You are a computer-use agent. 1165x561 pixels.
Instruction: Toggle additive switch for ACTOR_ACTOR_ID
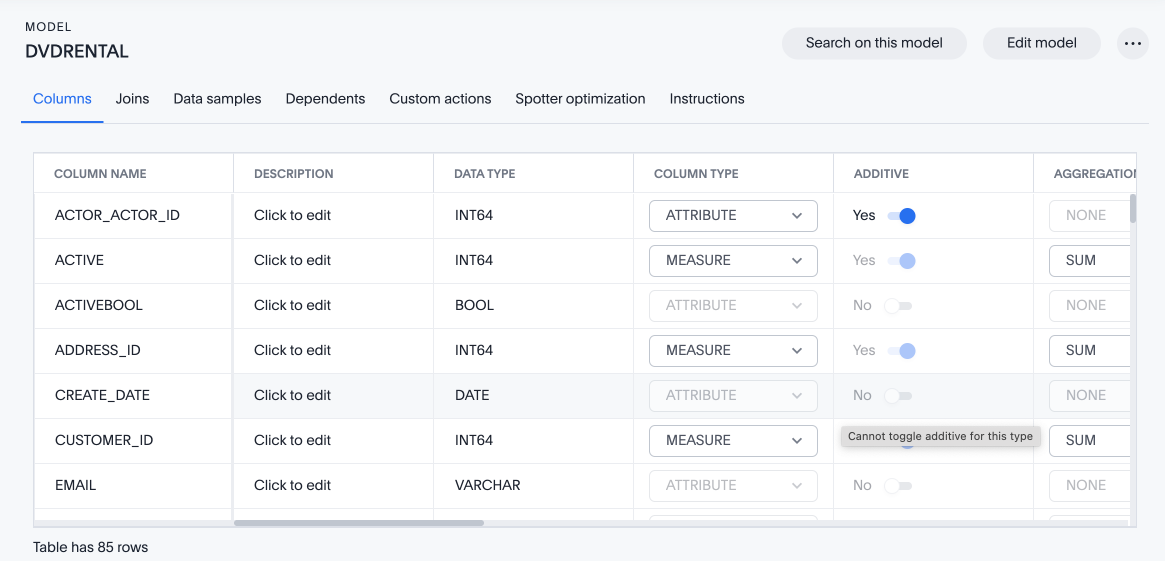coord(901,216)
